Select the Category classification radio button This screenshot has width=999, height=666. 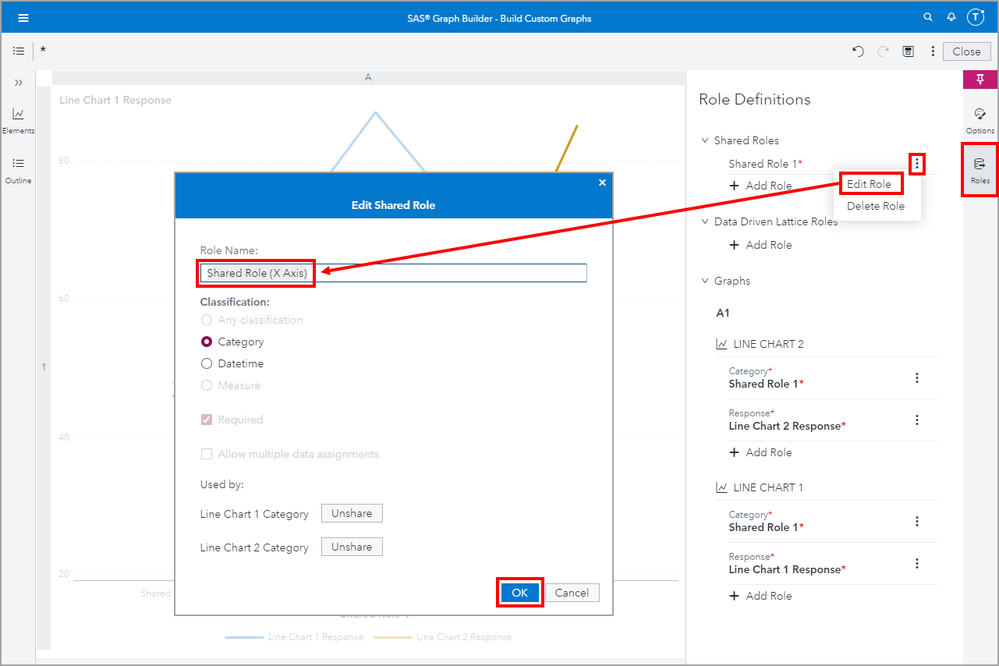pos(206,342)
